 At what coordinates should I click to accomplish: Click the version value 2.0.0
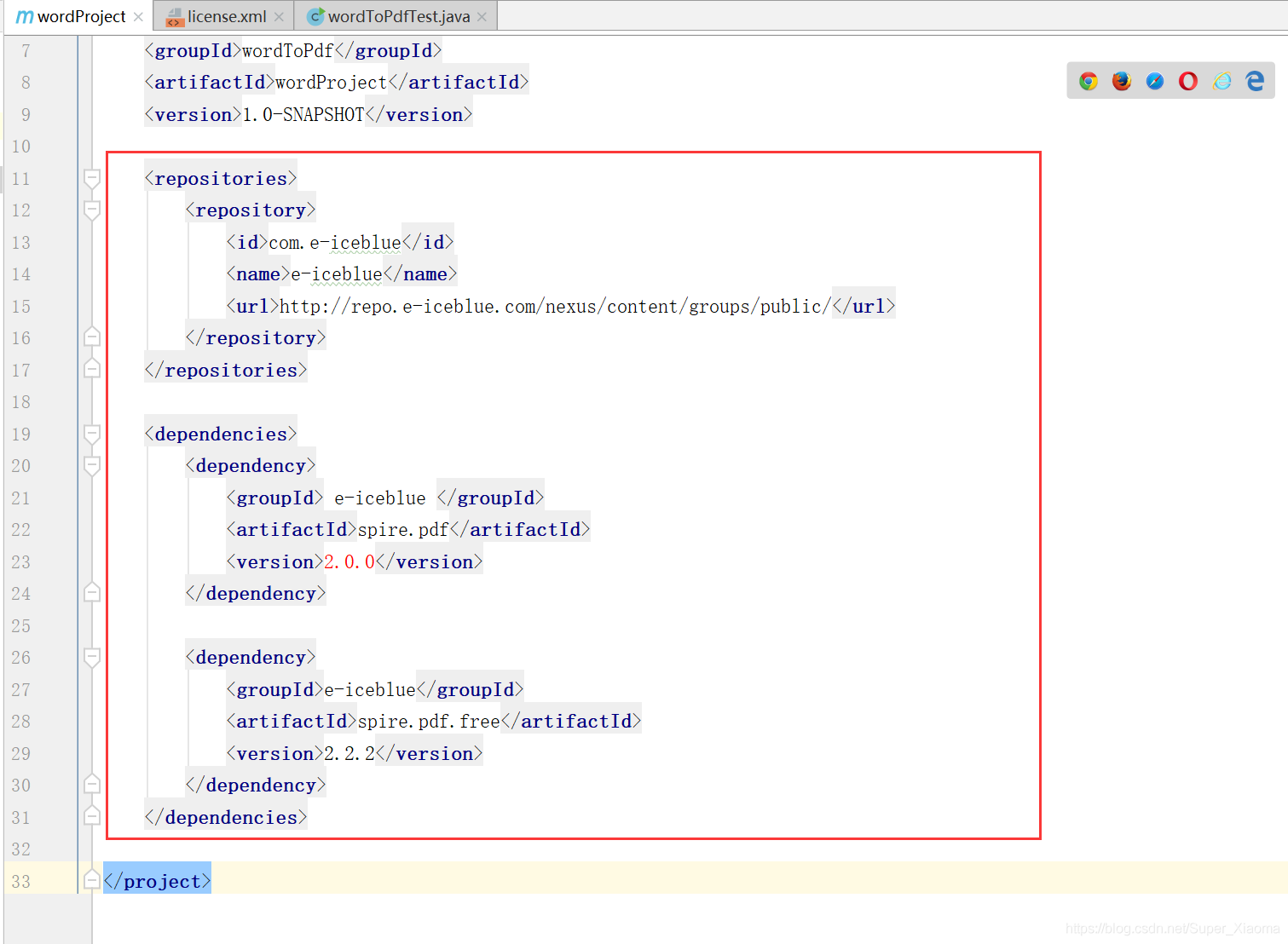coord(349,562)
